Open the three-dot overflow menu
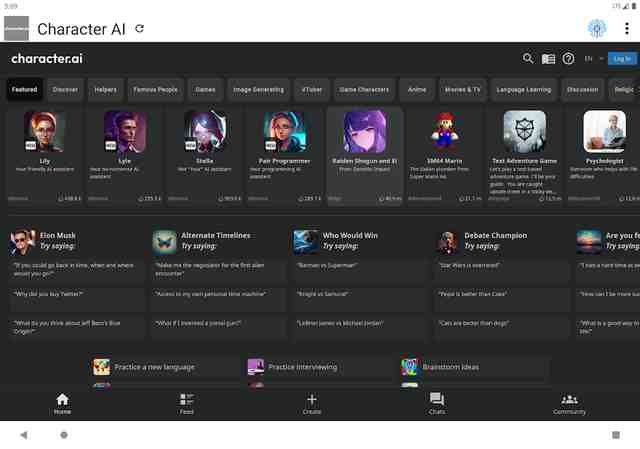The height and width of the screenshot is (449, 640). pos(627,28)
